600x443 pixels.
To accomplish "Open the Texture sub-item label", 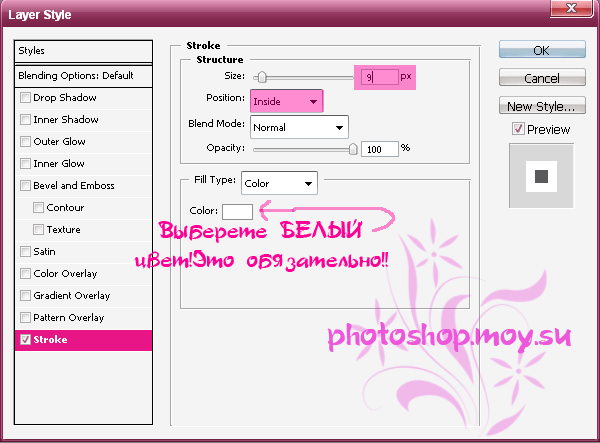I will [x=64, y=230].
